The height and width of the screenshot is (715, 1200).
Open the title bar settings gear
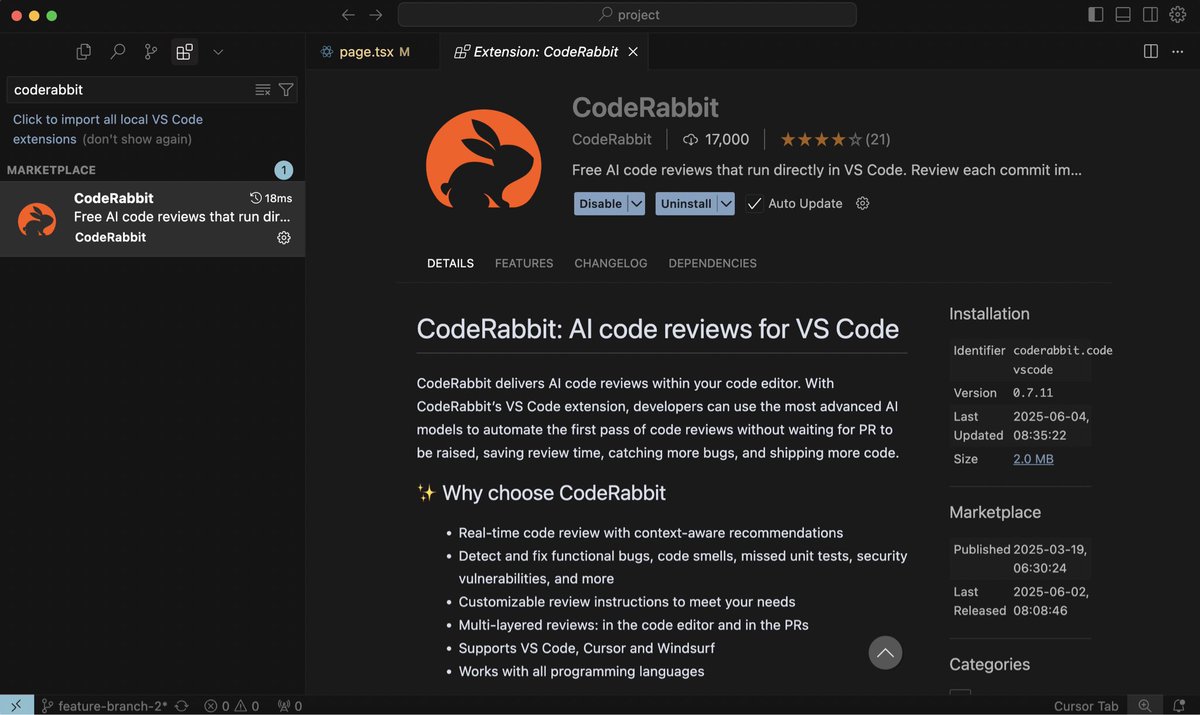tap(1177, 15)
